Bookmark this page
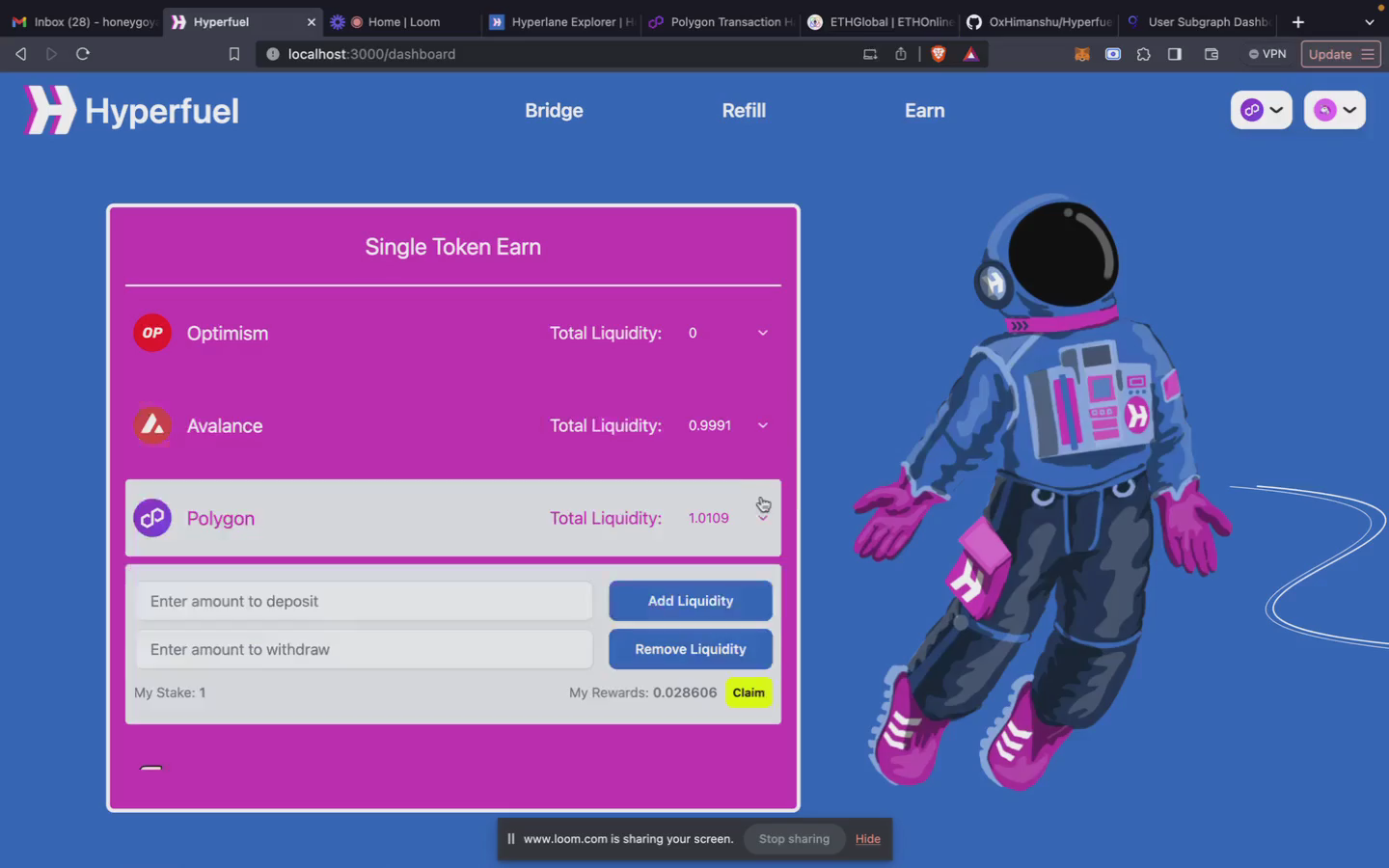Image resolution: width=1389 pixels, height=868 pixels. pos(233,54)
